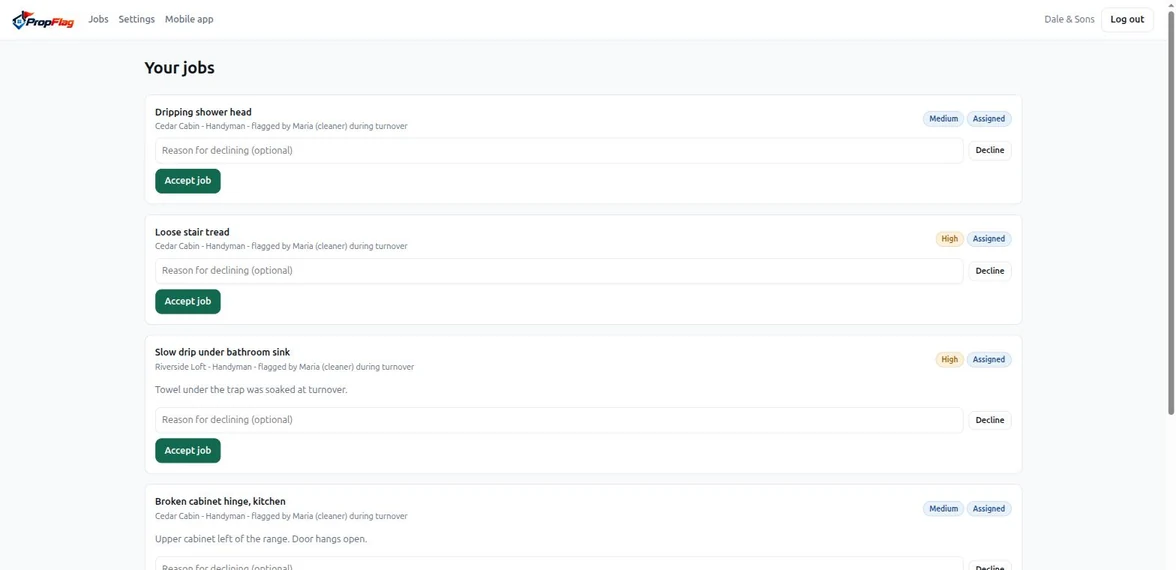Click the Assigned badge on Dripping shower head
The height and width of the screenshot is (570, 1176).
point(988,118)
